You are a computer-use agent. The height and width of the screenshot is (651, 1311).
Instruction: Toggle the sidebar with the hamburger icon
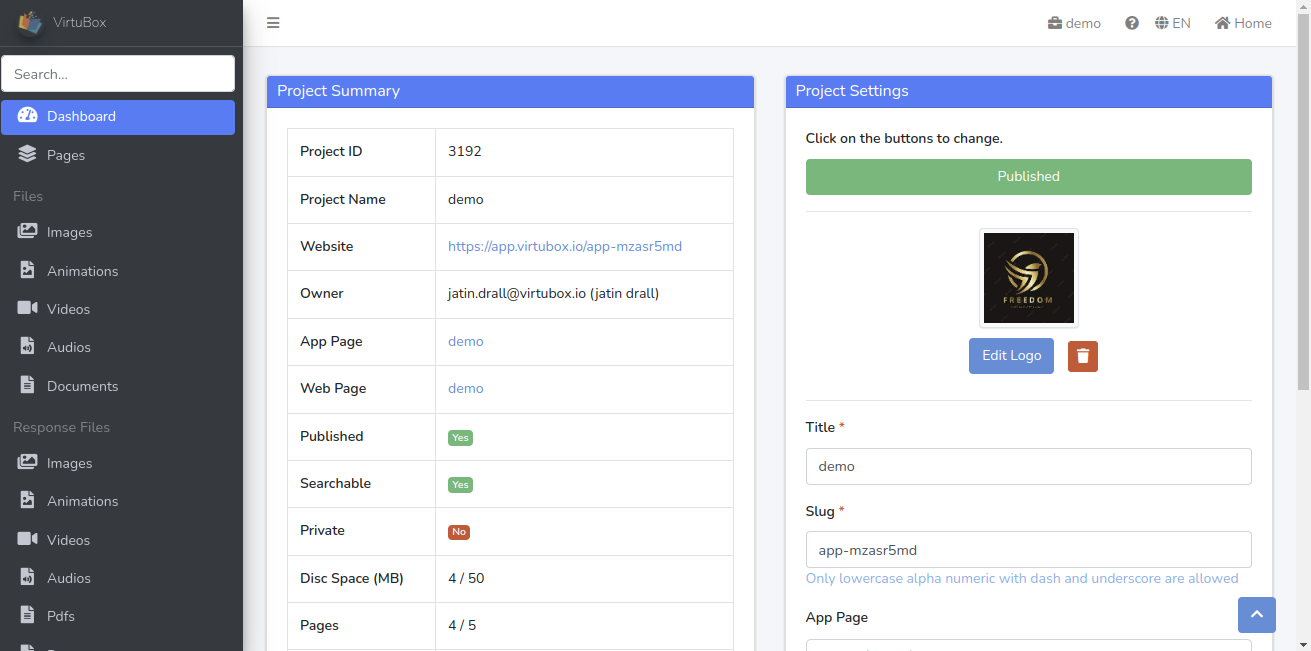point(272,22)
